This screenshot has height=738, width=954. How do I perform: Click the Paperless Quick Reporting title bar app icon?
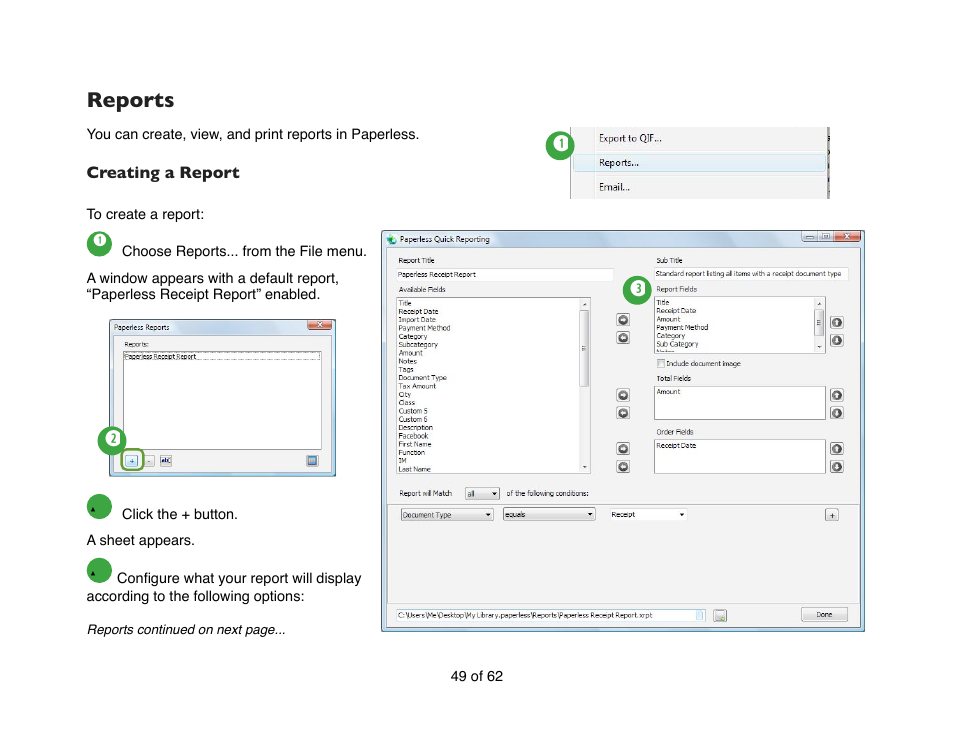click(x=392, y=240)
